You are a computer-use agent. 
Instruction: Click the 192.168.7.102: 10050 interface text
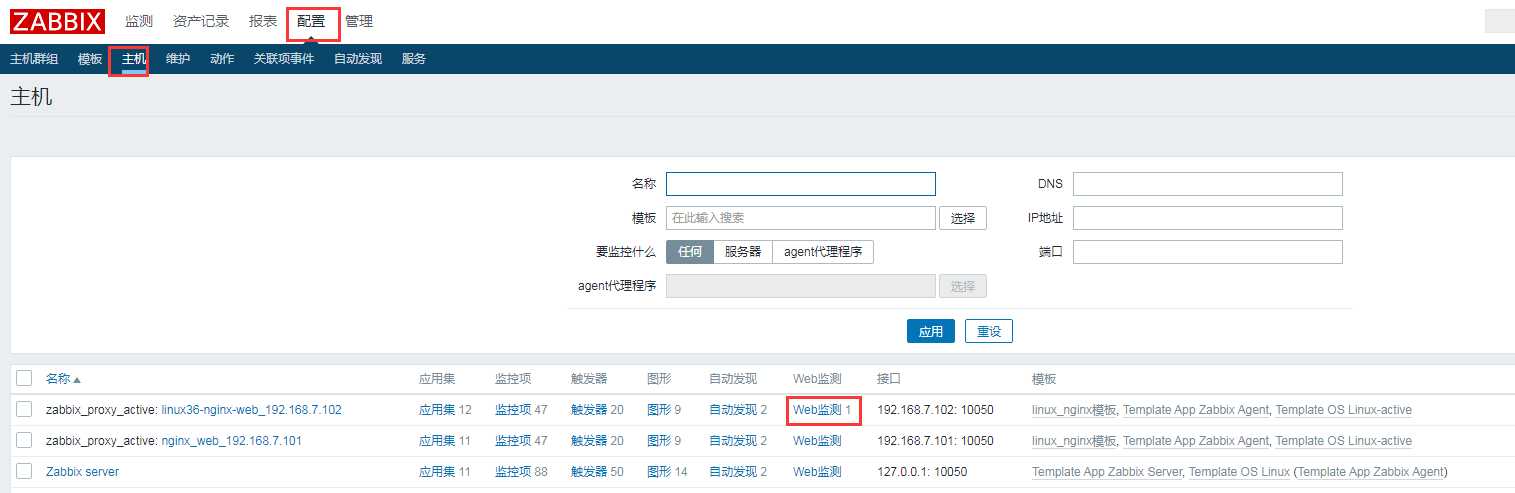(935, 410)
